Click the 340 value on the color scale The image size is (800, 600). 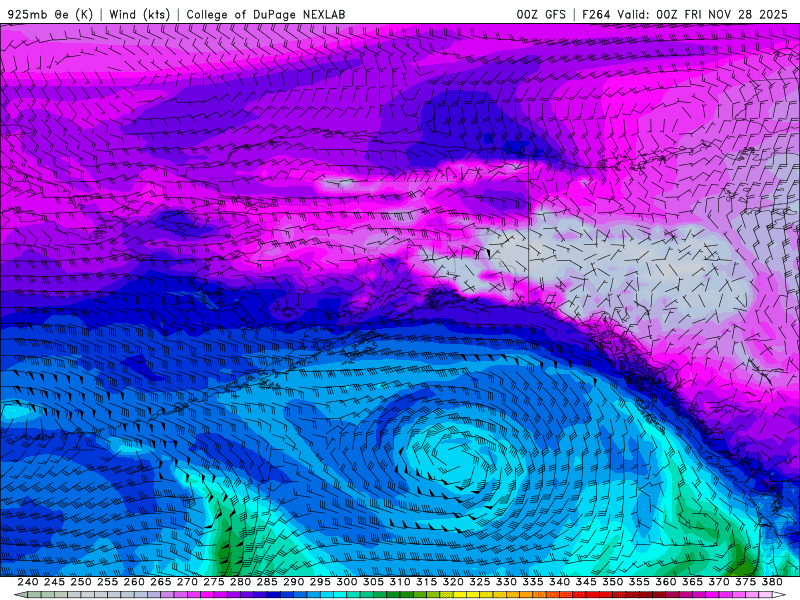[559, 582]
